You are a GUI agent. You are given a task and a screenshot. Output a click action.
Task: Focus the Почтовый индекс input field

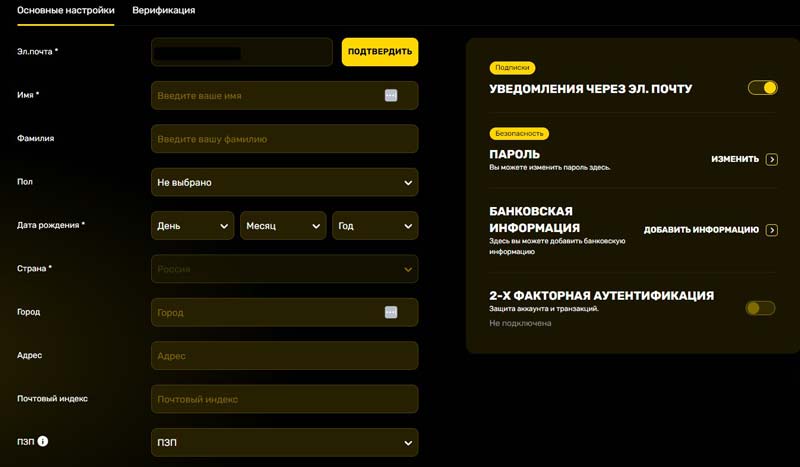tap(284, 399)
